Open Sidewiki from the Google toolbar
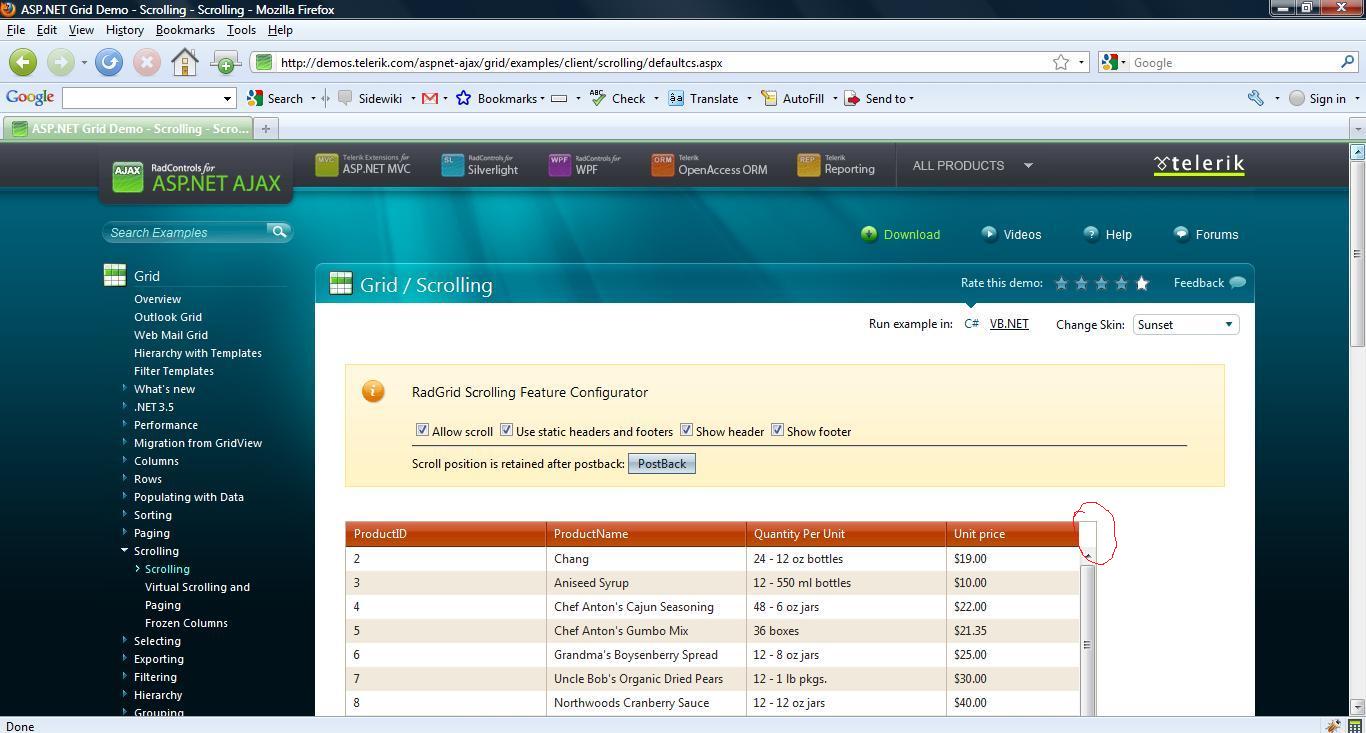 pyautogui.click(x=370, y=98)
